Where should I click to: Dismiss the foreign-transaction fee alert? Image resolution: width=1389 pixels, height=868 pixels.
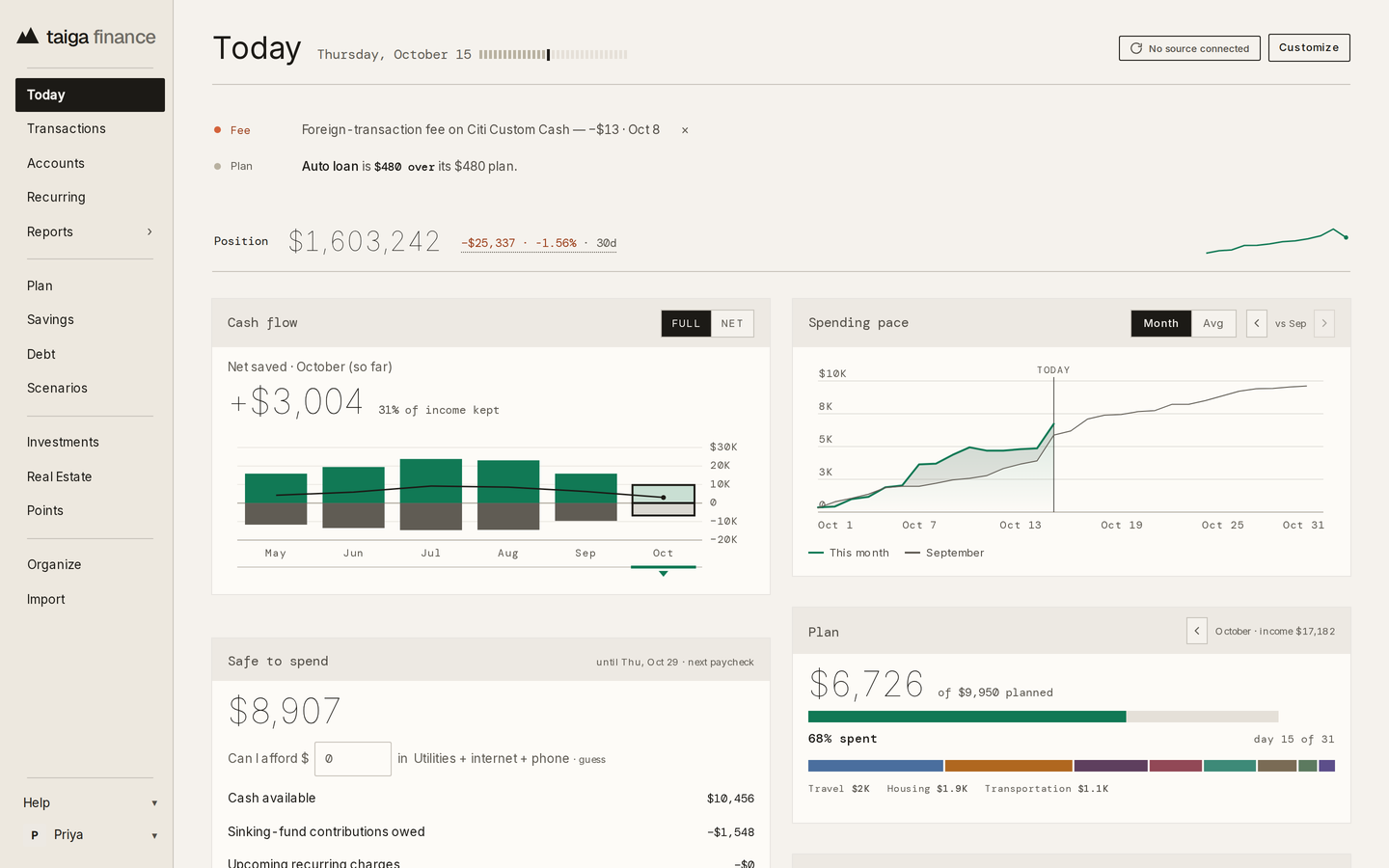[x=685, y=130]
